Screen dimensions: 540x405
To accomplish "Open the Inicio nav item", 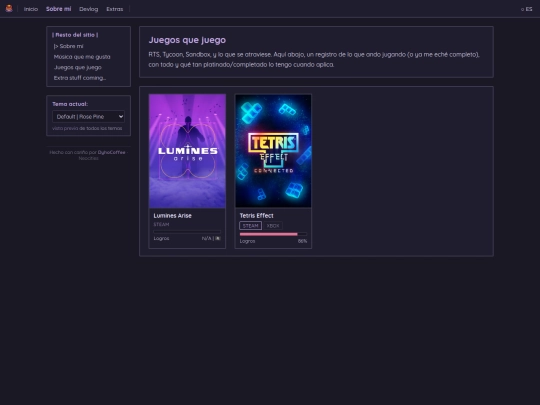I will (31, 9).
